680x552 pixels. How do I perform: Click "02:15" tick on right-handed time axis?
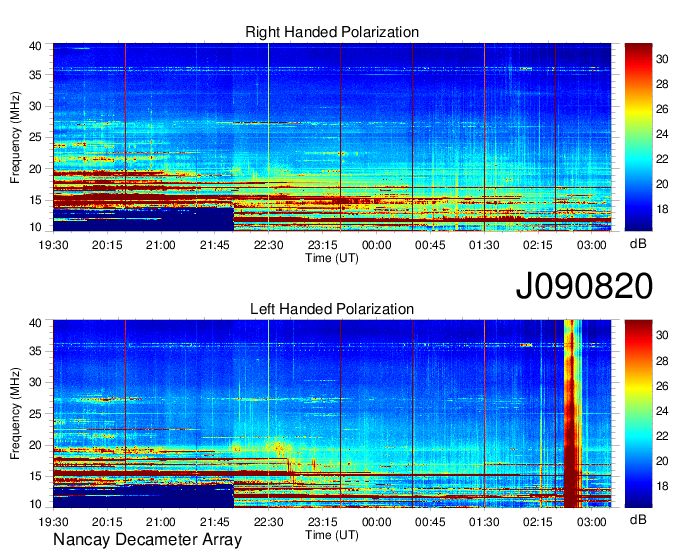click(538, 245)
